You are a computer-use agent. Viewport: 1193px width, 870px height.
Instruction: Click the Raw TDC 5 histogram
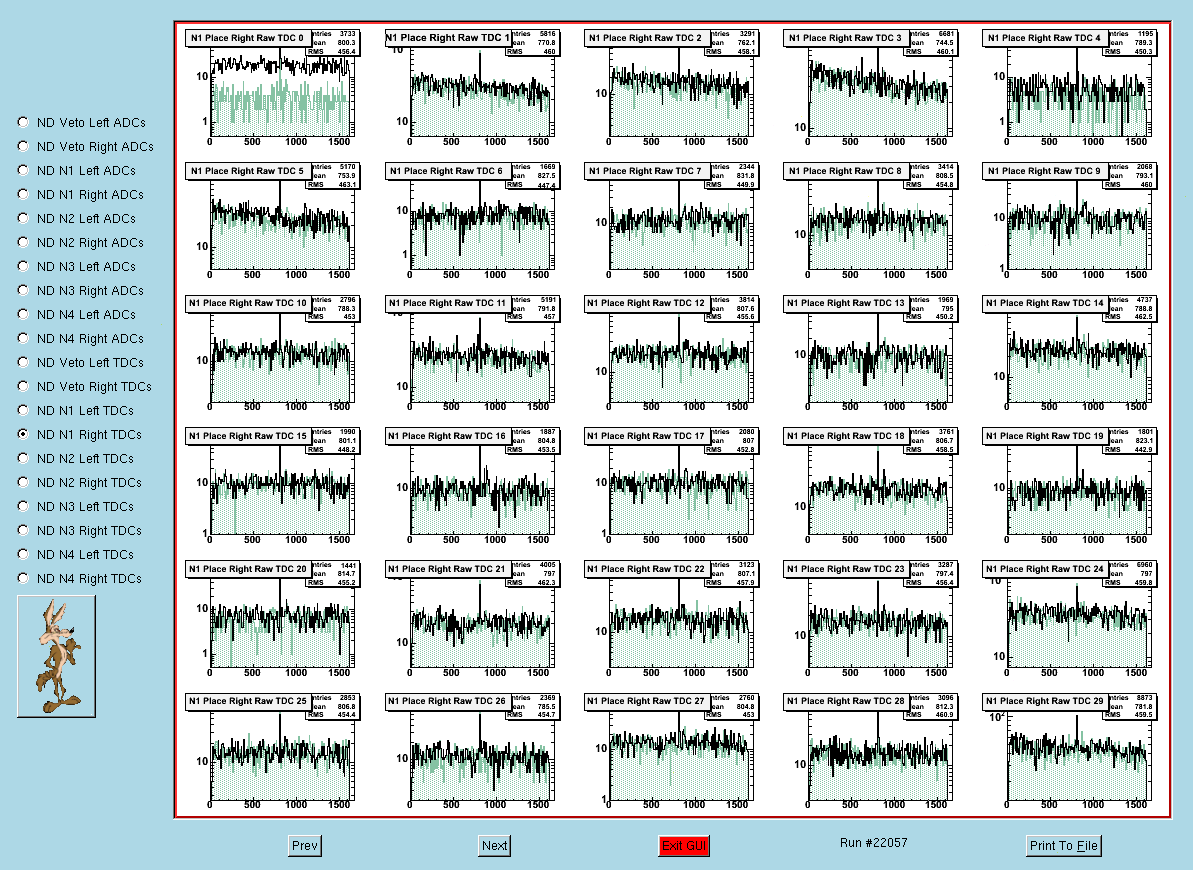pos(272,219)
